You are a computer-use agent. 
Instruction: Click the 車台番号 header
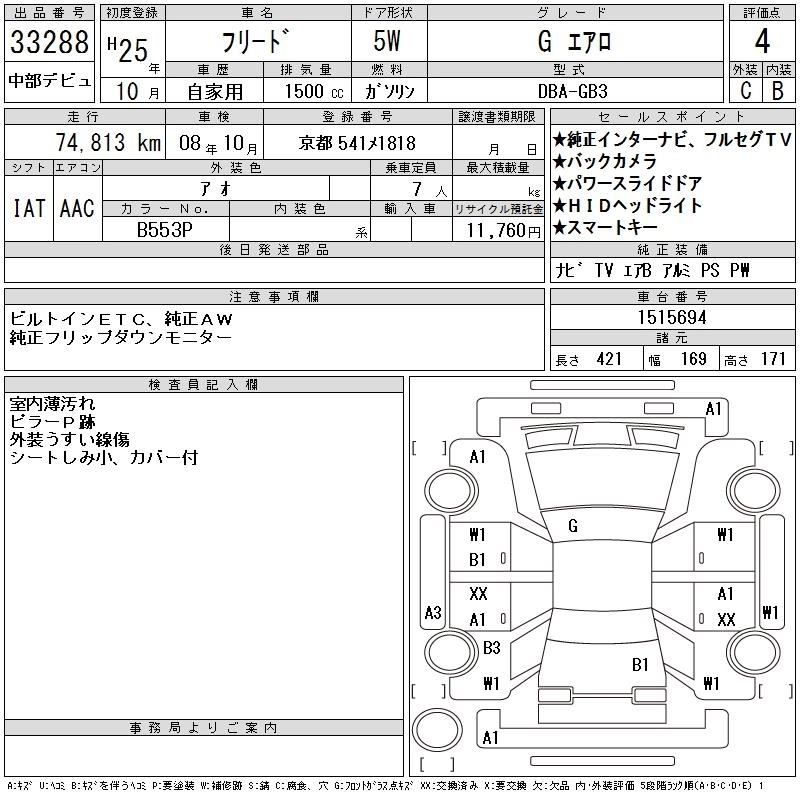tap(672, 296)
